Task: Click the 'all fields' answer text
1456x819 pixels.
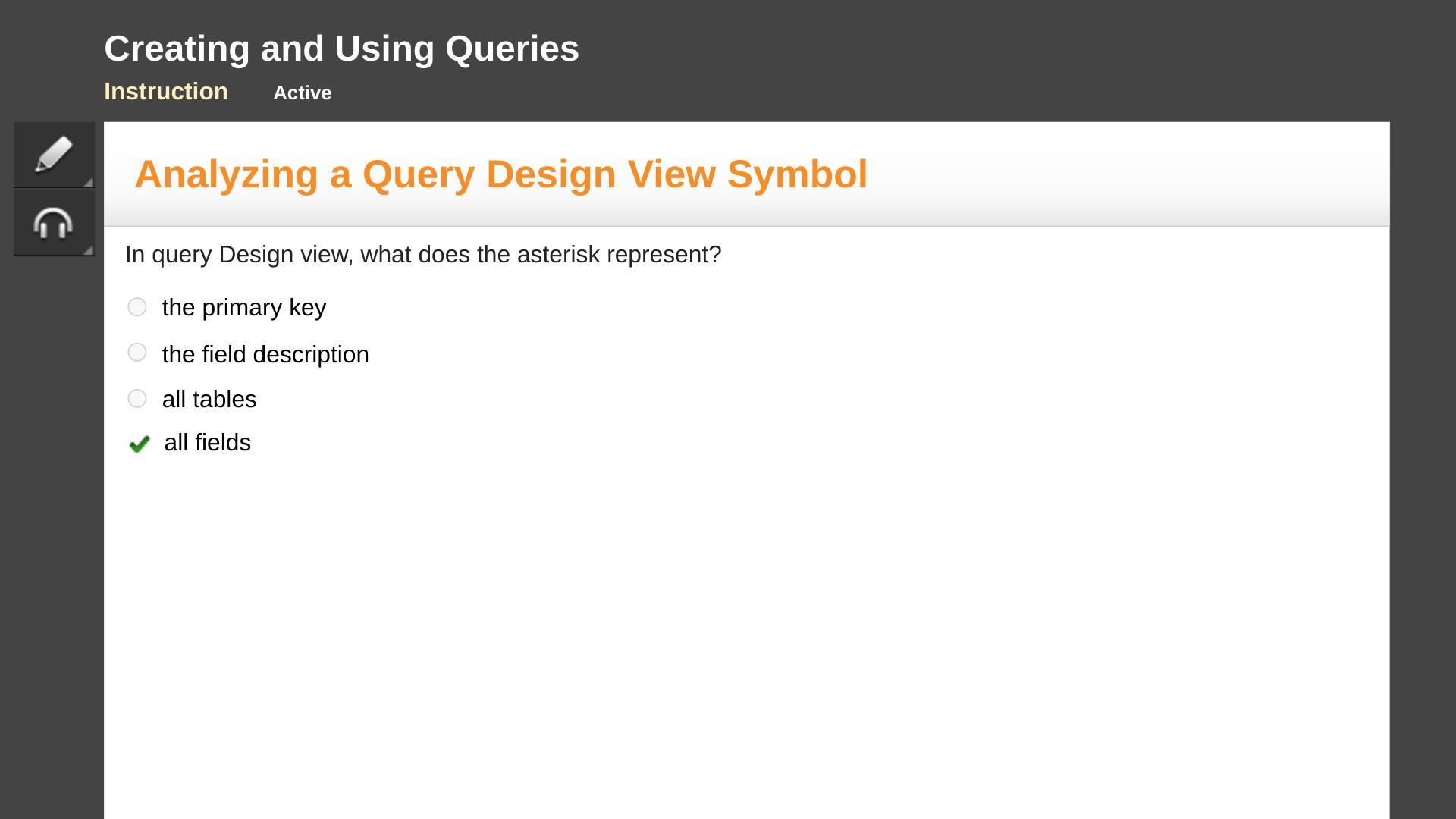Action: (207, 443)
